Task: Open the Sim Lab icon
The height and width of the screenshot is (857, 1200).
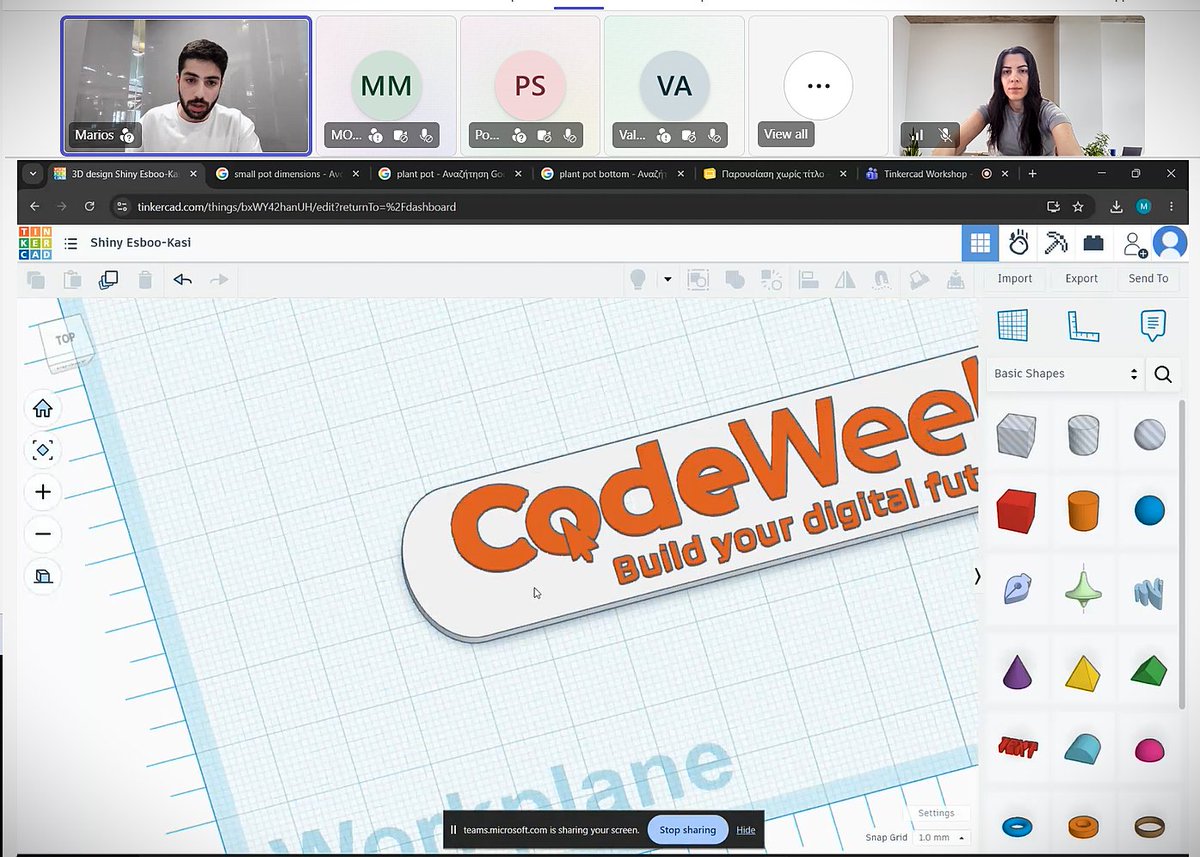Action: pyautogui.click(x=1019, y=243)
